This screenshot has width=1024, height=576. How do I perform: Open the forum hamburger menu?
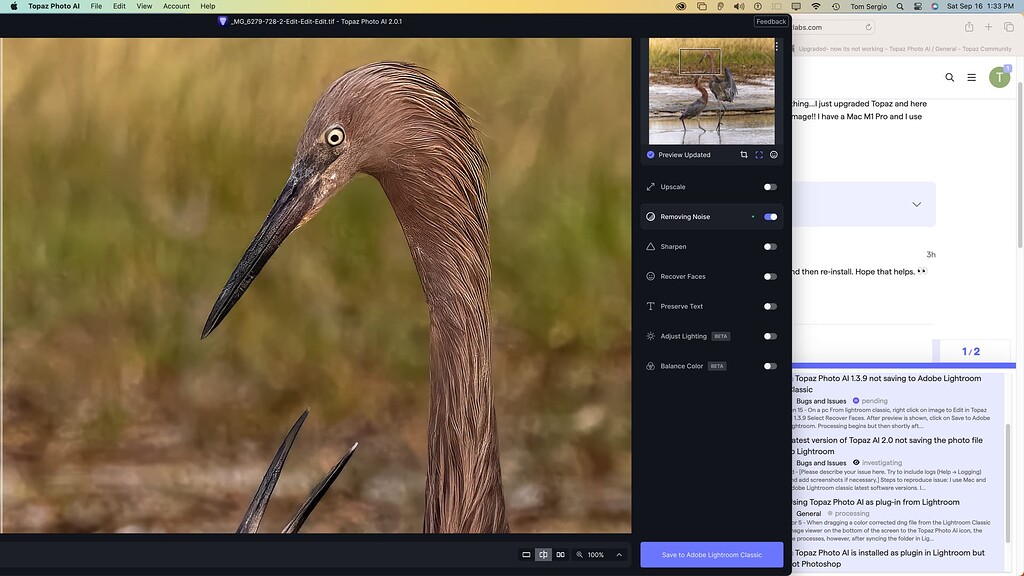click(x=971, y=77)
